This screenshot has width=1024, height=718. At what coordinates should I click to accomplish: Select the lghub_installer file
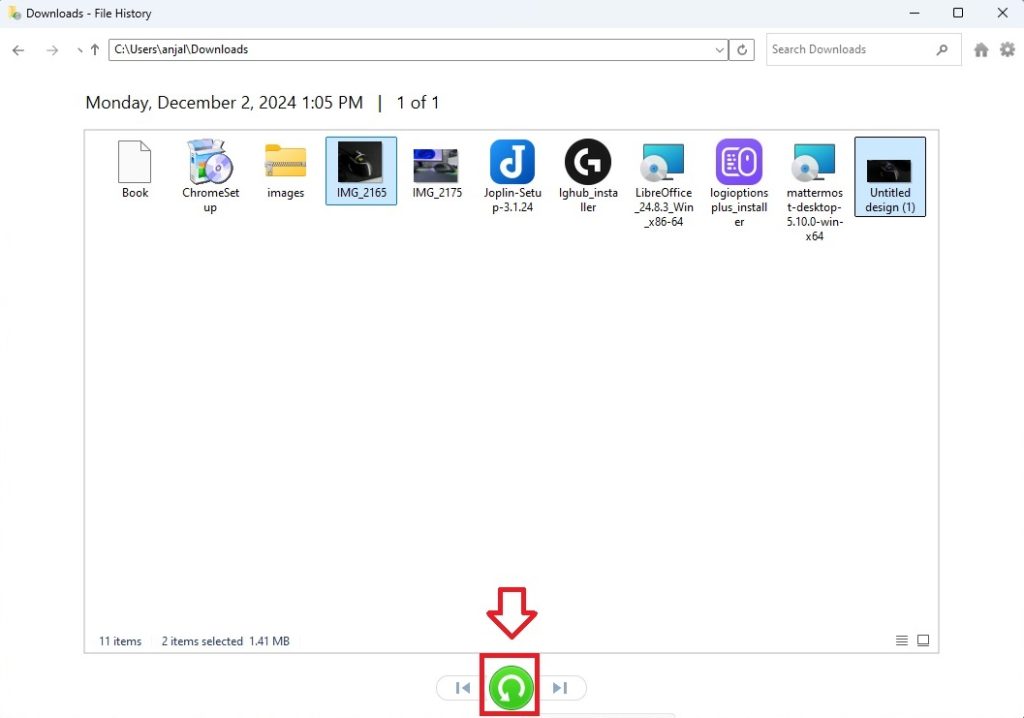click(x=588, y=176)
